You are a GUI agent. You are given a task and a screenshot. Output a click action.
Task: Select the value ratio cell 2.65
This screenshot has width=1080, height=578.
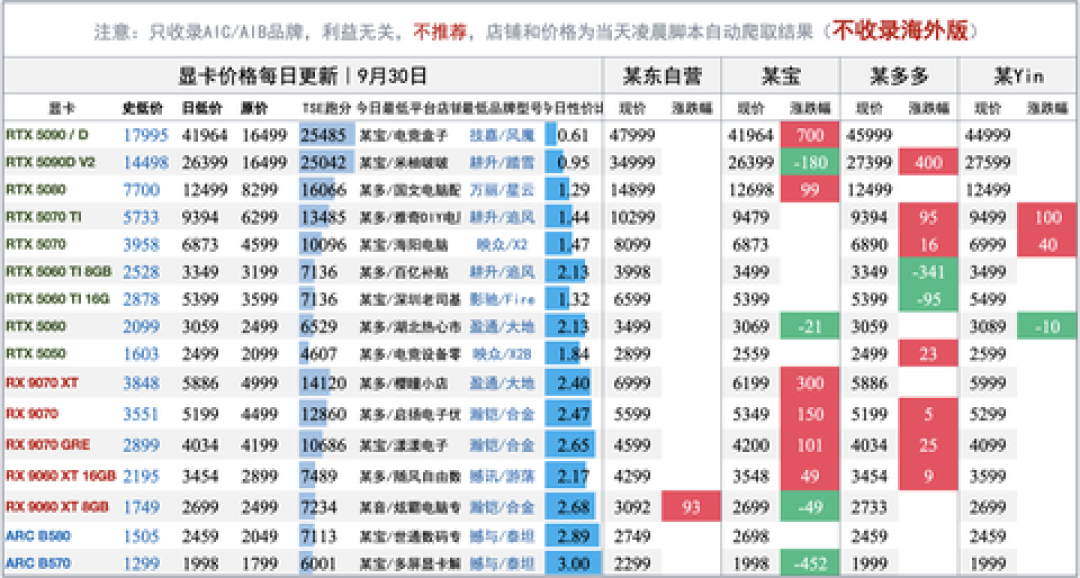coord(572,444)
